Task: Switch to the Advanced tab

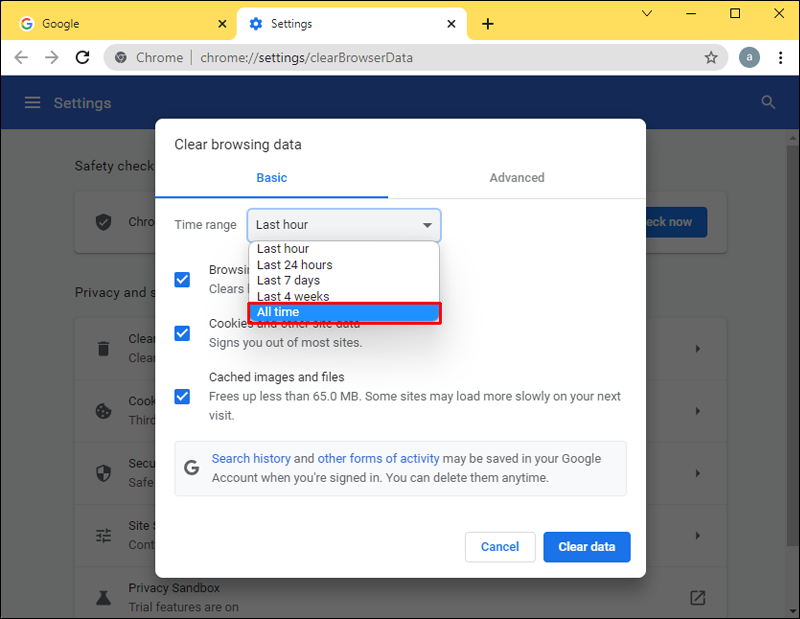Action: point(517,178)
